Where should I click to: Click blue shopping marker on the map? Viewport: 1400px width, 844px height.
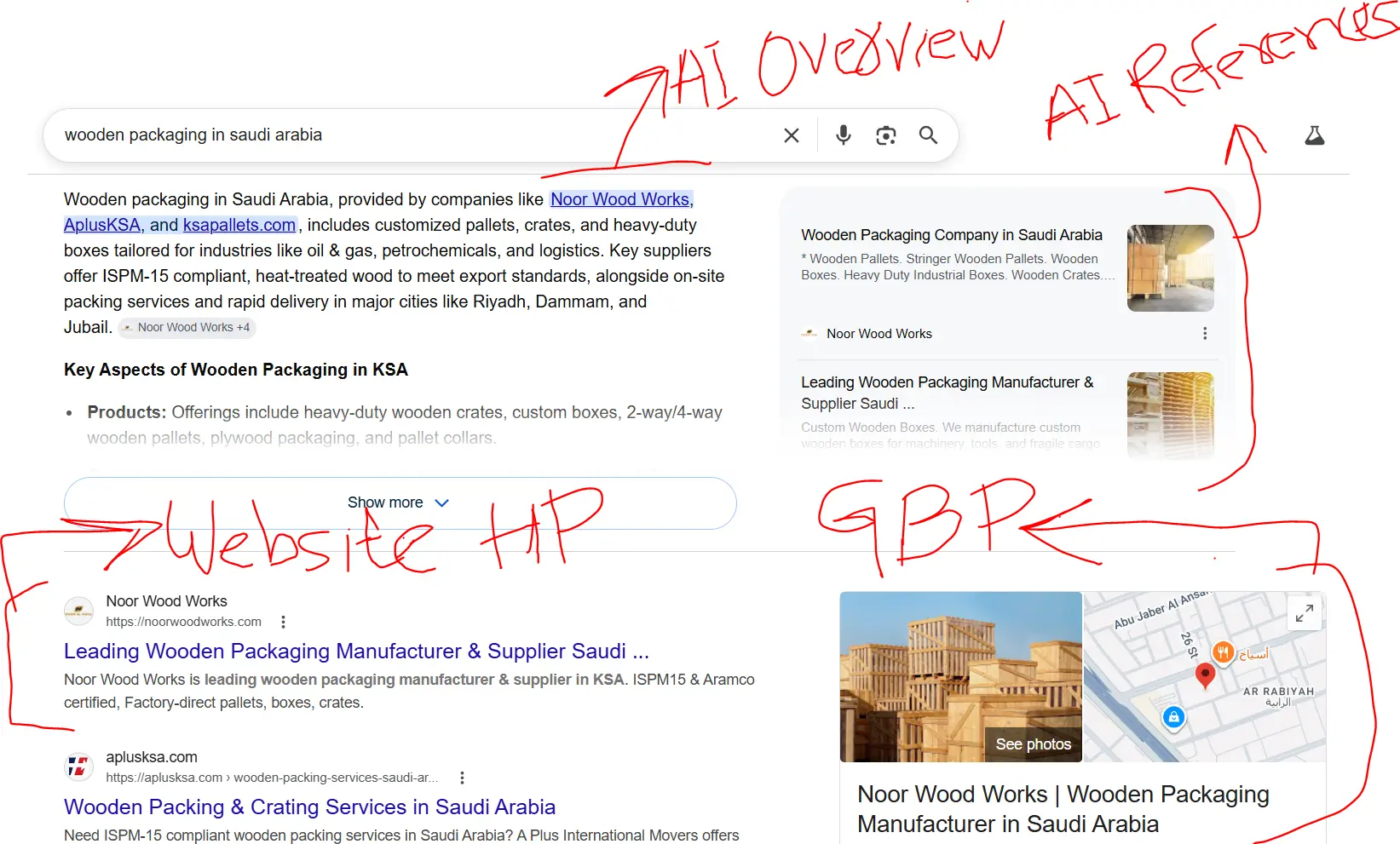pos(1173,717)
